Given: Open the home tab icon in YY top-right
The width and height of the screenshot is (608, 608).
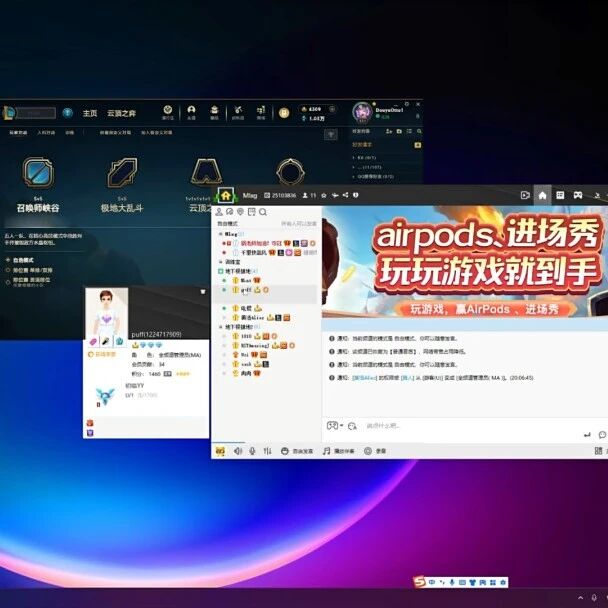Looking at the screenshot, I should 542,195.
